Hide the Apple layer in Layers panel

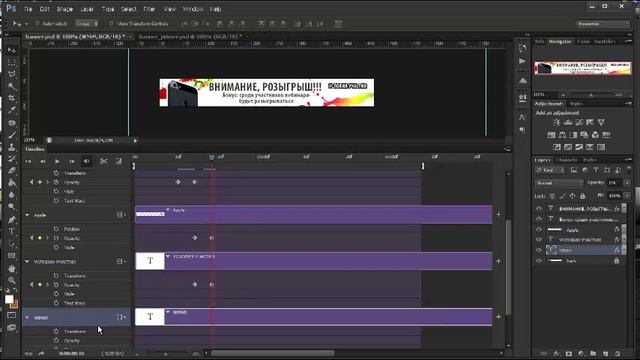coord(539,229)
